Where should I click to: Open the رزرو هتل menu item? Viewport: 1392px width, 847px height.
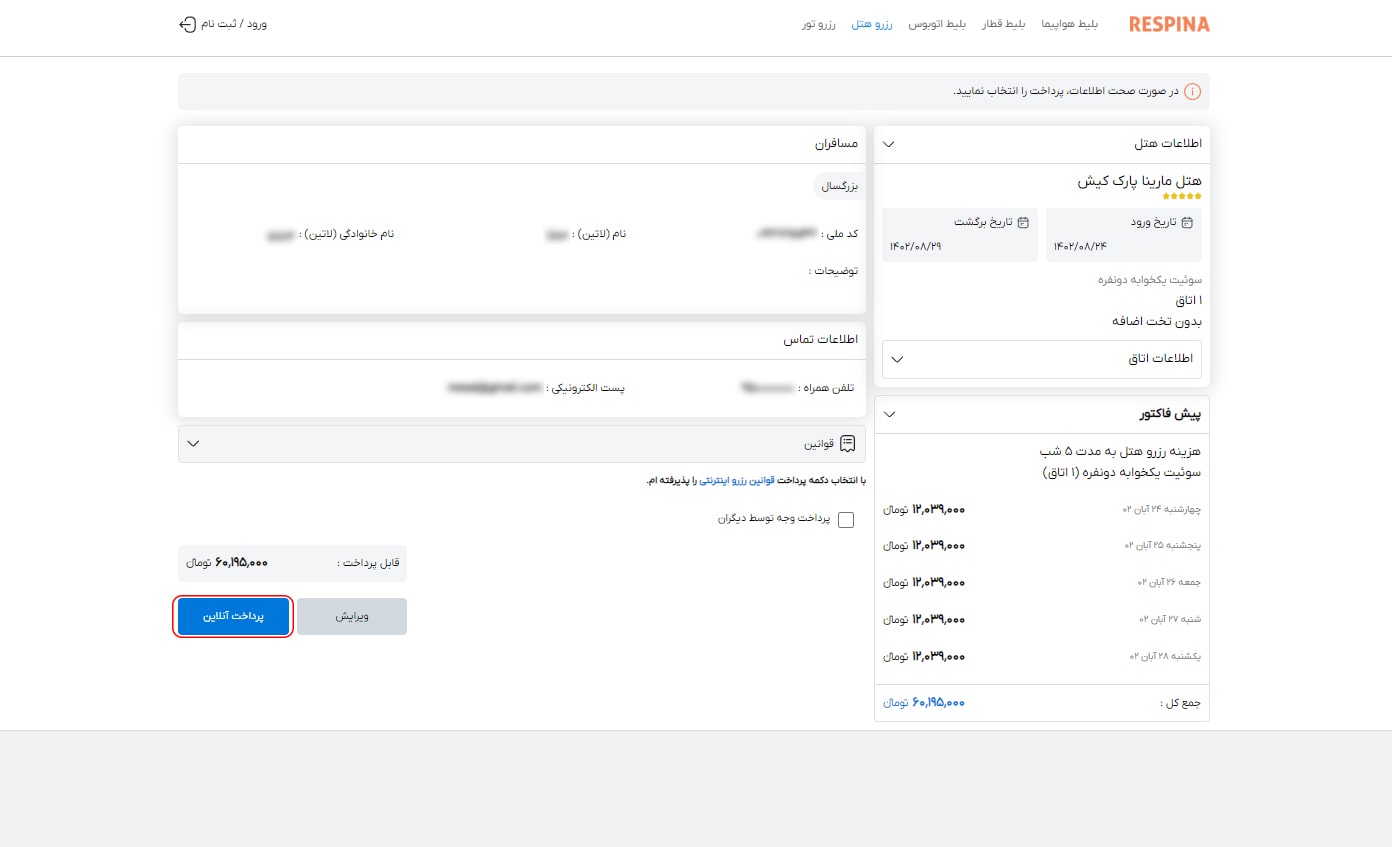coord(873,24)
